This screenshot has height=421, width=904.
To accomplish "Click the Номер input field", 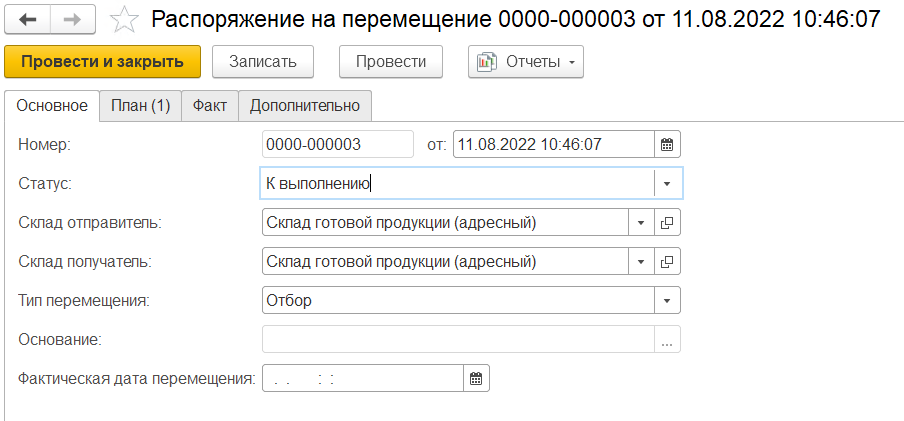I will coord(337,144).
